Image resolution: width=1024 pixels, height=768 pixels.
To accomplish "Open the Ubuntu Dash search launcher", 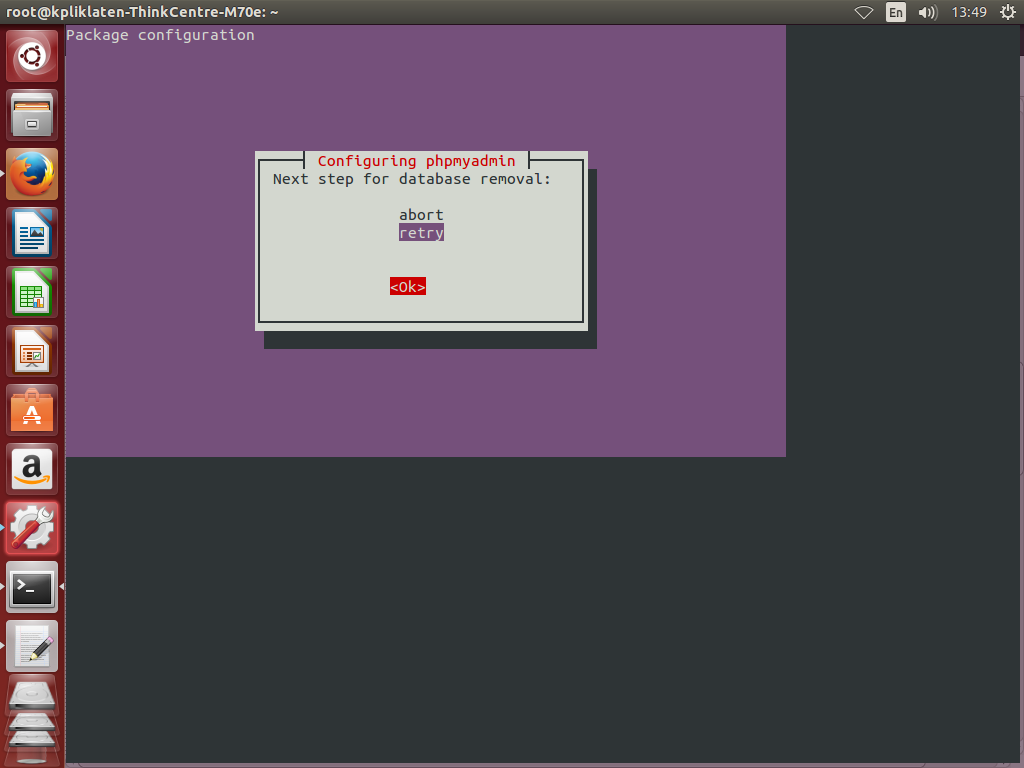I will 32,56.
